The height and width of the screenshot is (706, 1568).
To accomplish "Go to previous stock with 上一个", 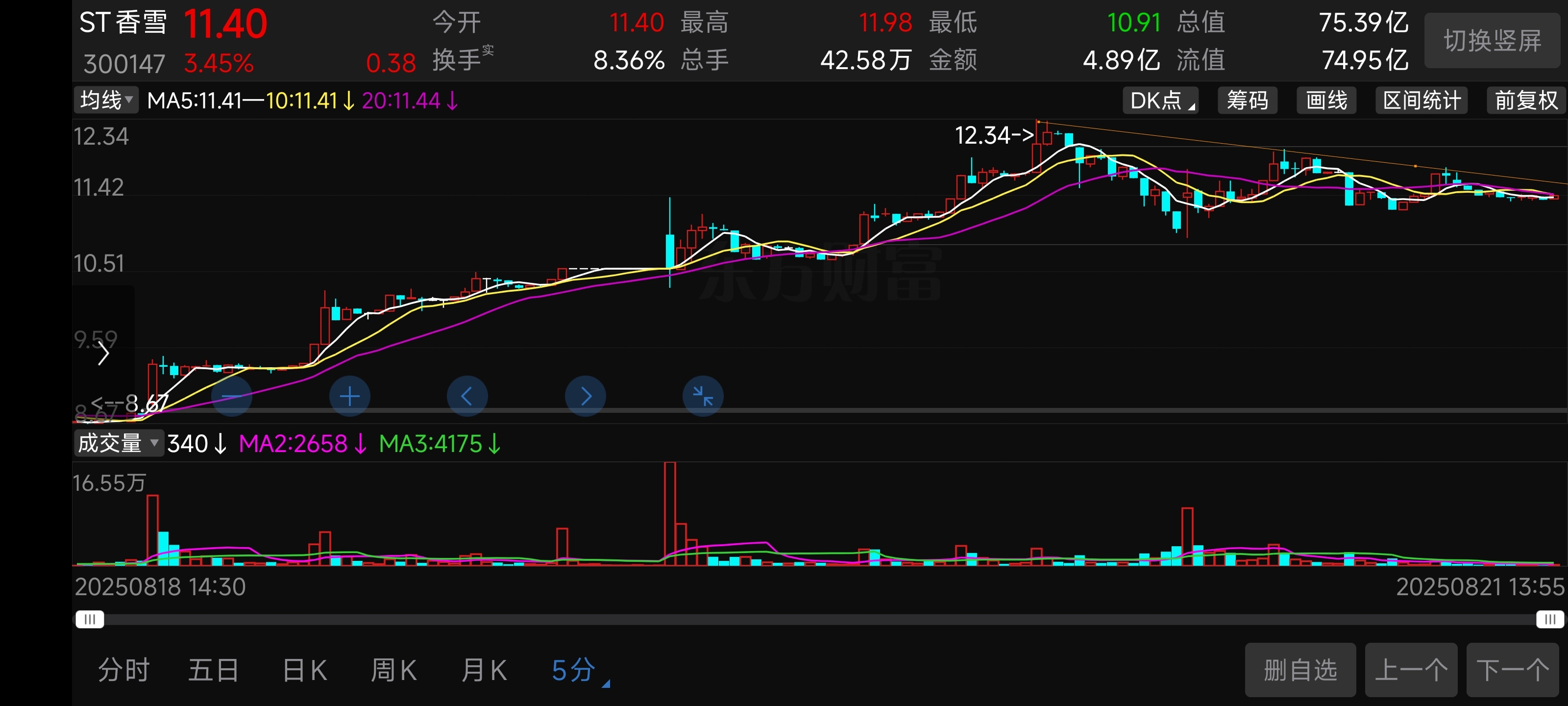I will 1411,670.
